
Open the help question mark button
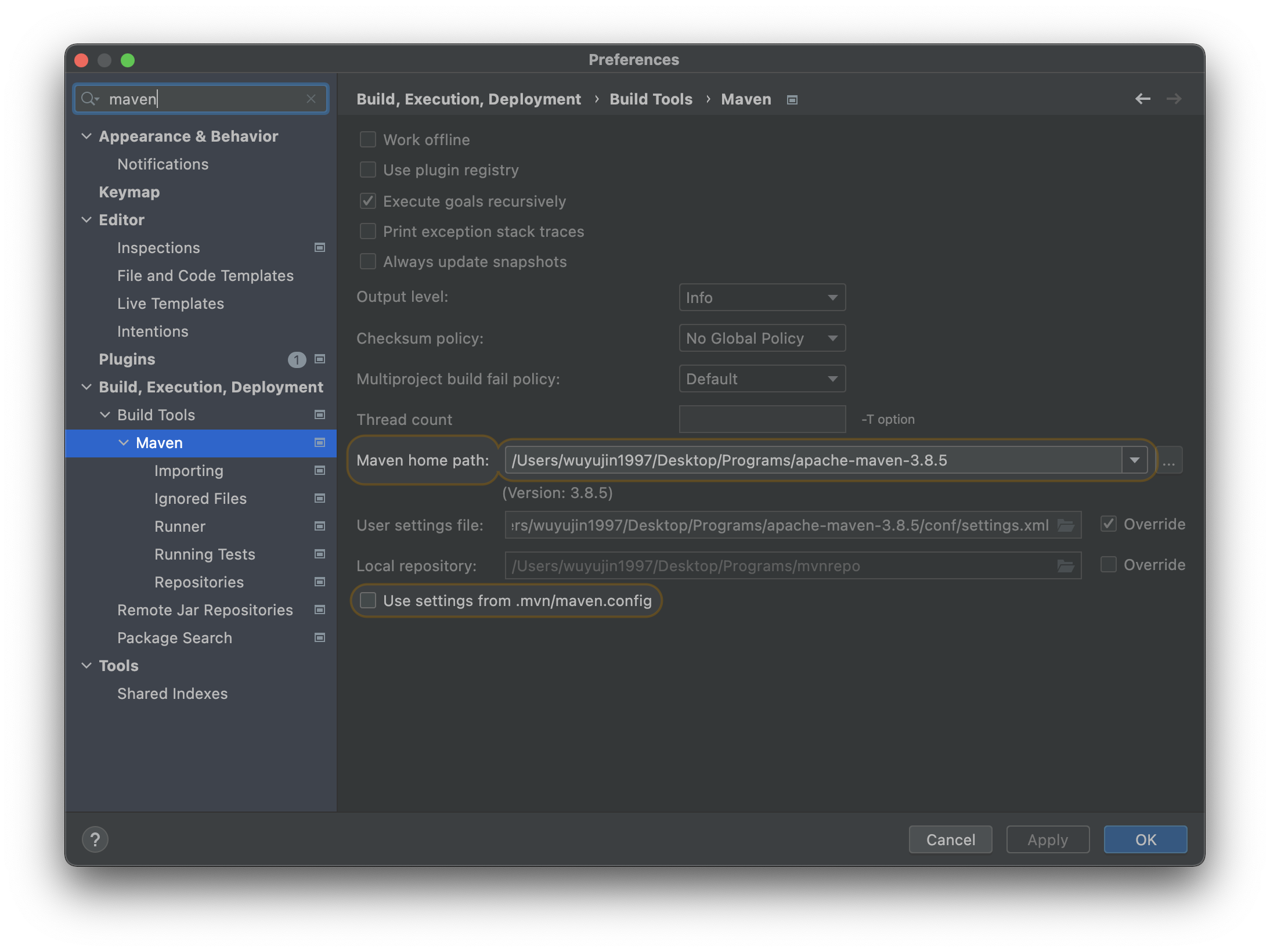(95, 839)
